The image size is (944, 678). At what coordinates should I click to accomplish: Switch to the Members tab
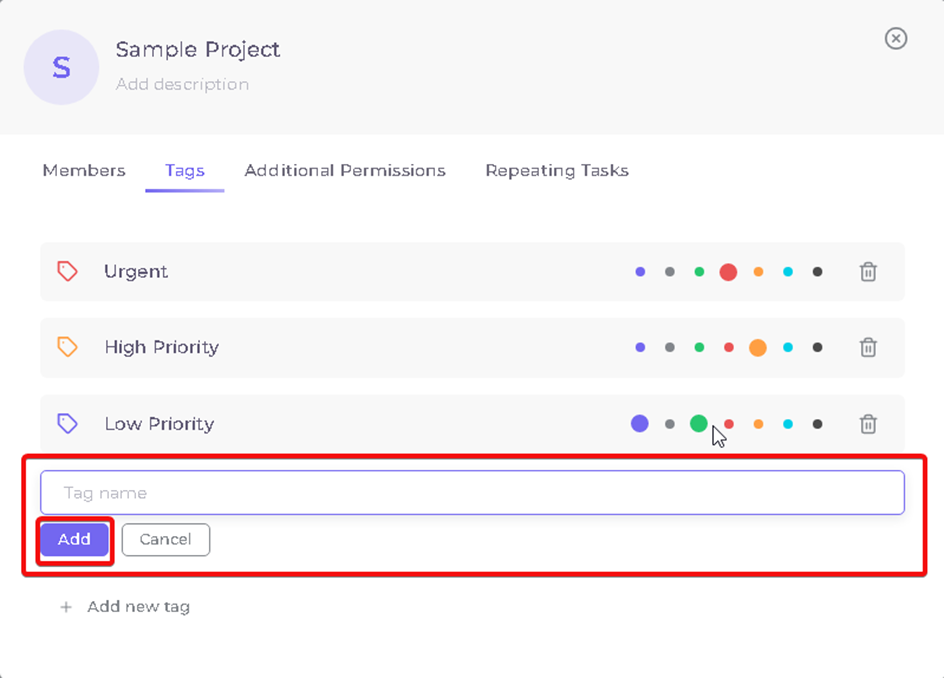tap(84, 170)
